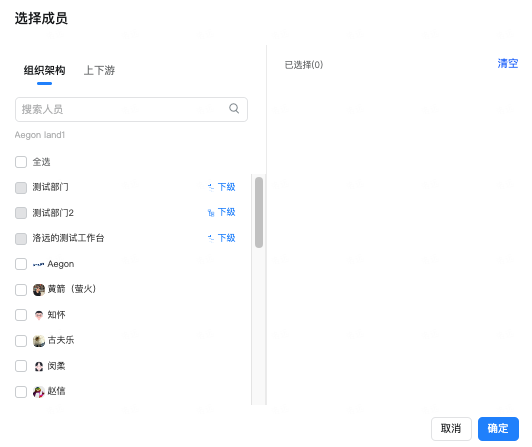
Task: Click 赵信's avatar picture
Action: pyautogui.click(x=39, y=392)
